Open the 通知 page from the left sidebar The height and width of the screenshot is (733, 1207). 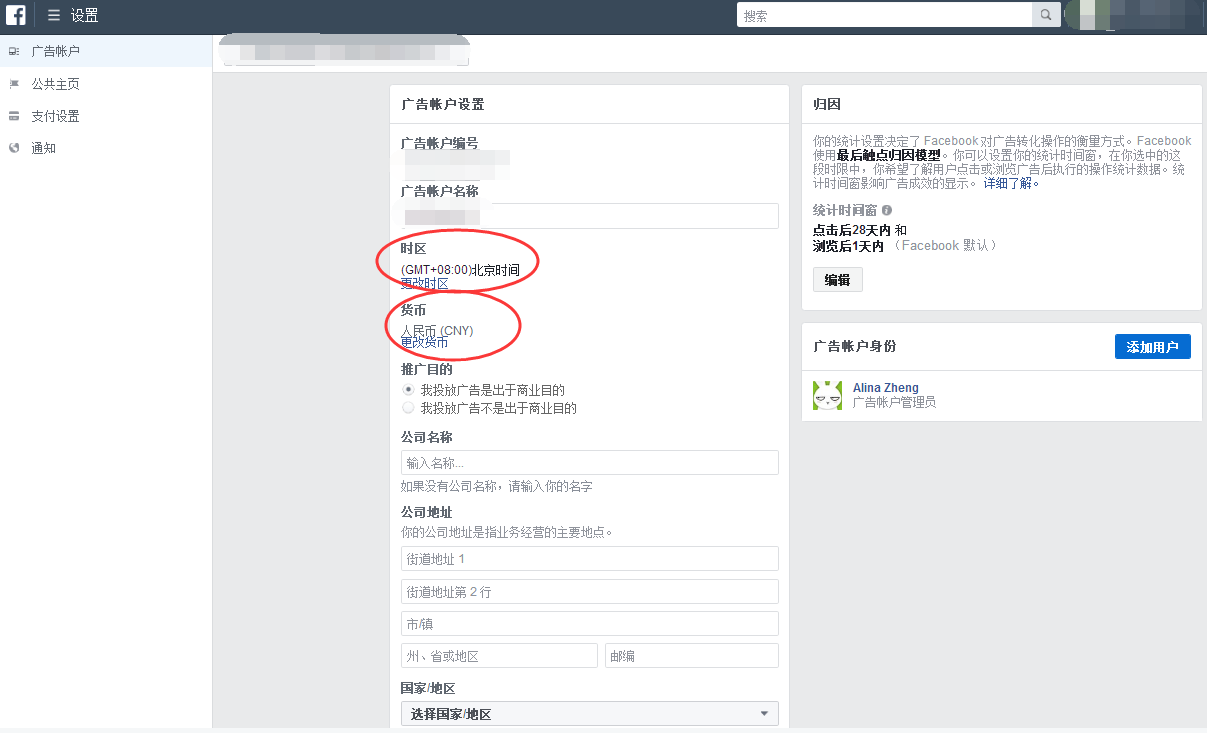point(46,148)
